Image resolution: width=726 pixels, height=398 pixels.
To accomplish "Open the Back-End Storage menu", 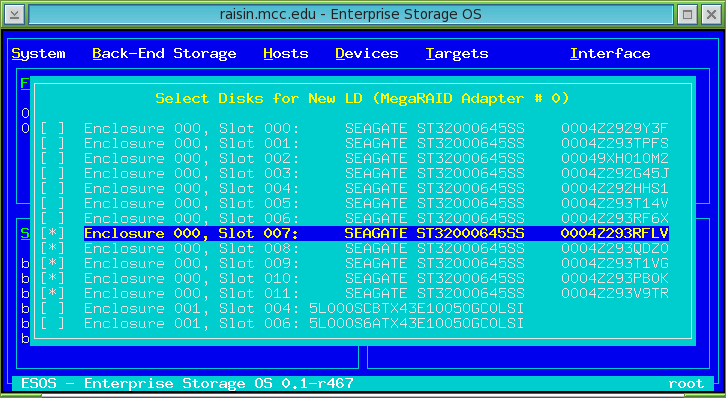I will 164,54.
